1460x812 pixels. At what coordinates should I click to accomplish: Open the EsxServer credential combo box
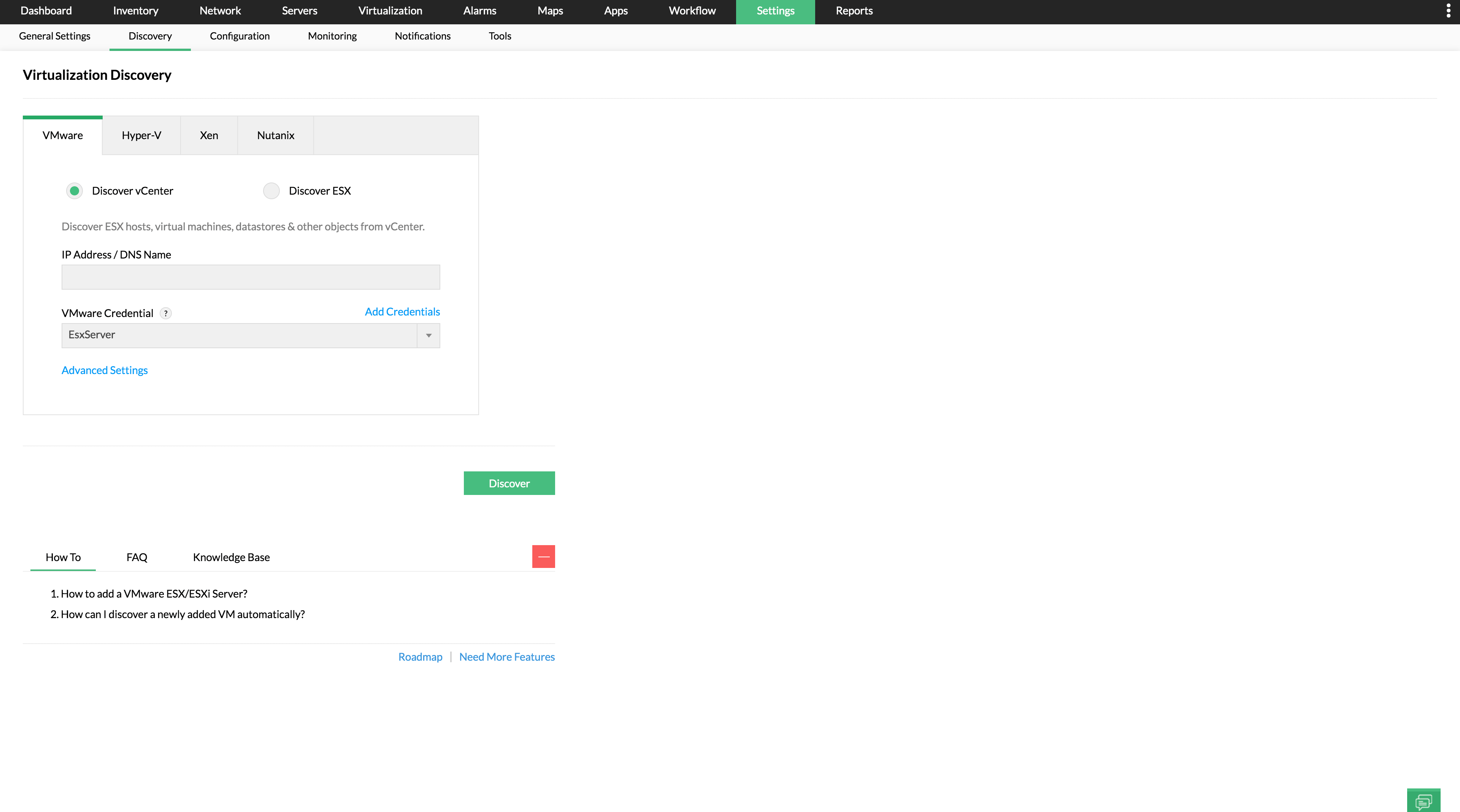pyautogui.click(x=239, y=335)
